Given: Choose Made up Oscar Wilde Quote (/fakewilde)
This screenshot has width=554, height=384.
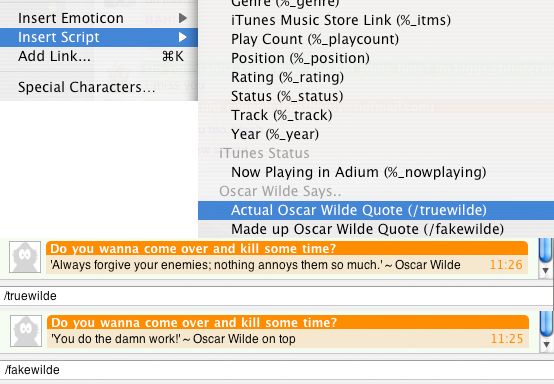Looking at the screenshot, I should click(x=376, y=229).
